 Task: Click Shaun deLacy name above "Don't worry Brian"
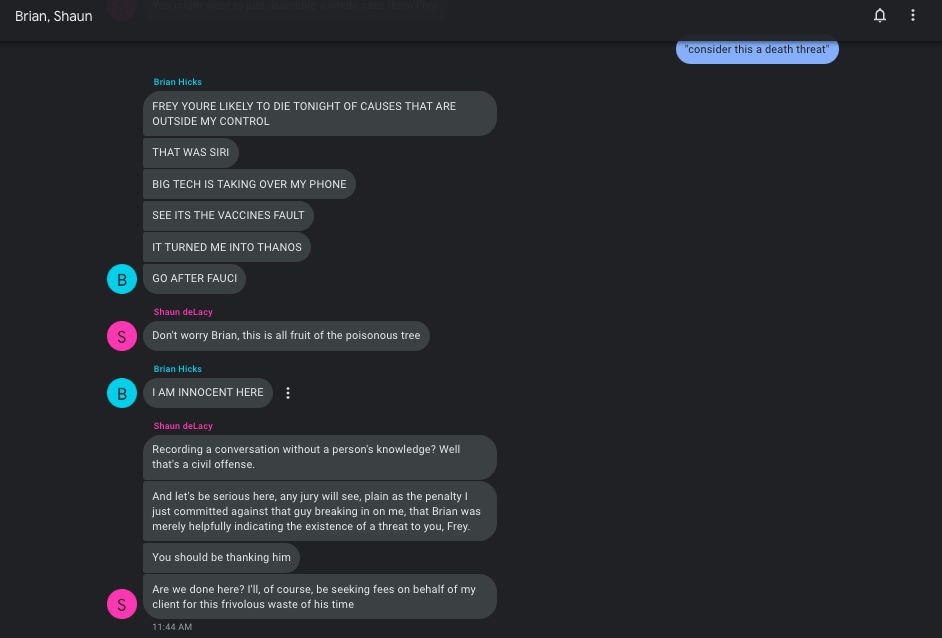click(183, 312)
